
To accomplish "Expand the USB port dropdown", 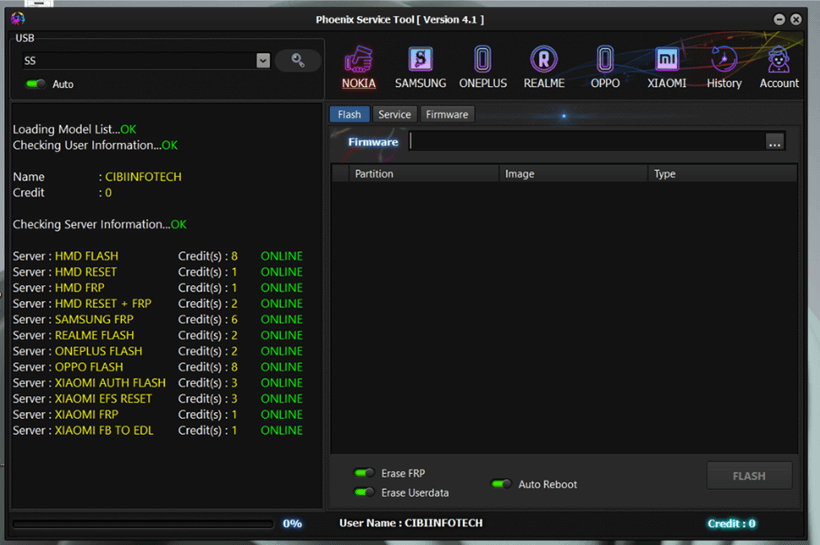I will (263, 61).
